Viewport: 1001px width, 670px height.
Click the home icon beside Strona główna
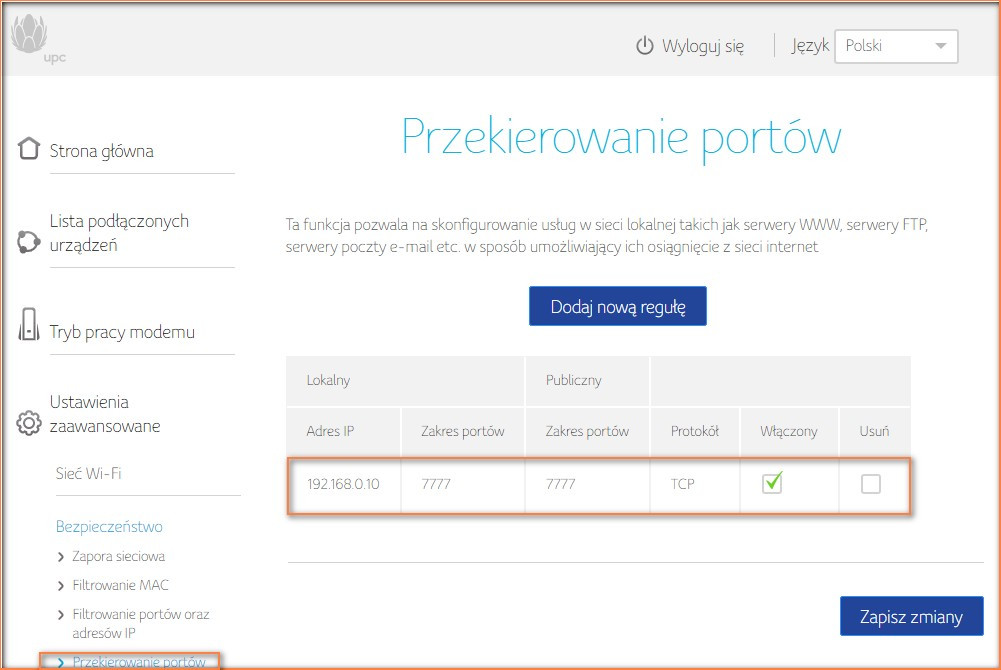[x=27, y=146]
